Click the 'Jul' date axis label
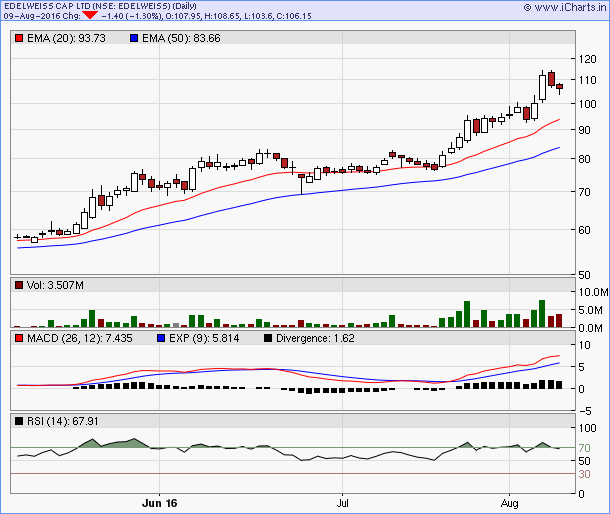610x514 pixels. pyautogui.click(x=342, y=503)
